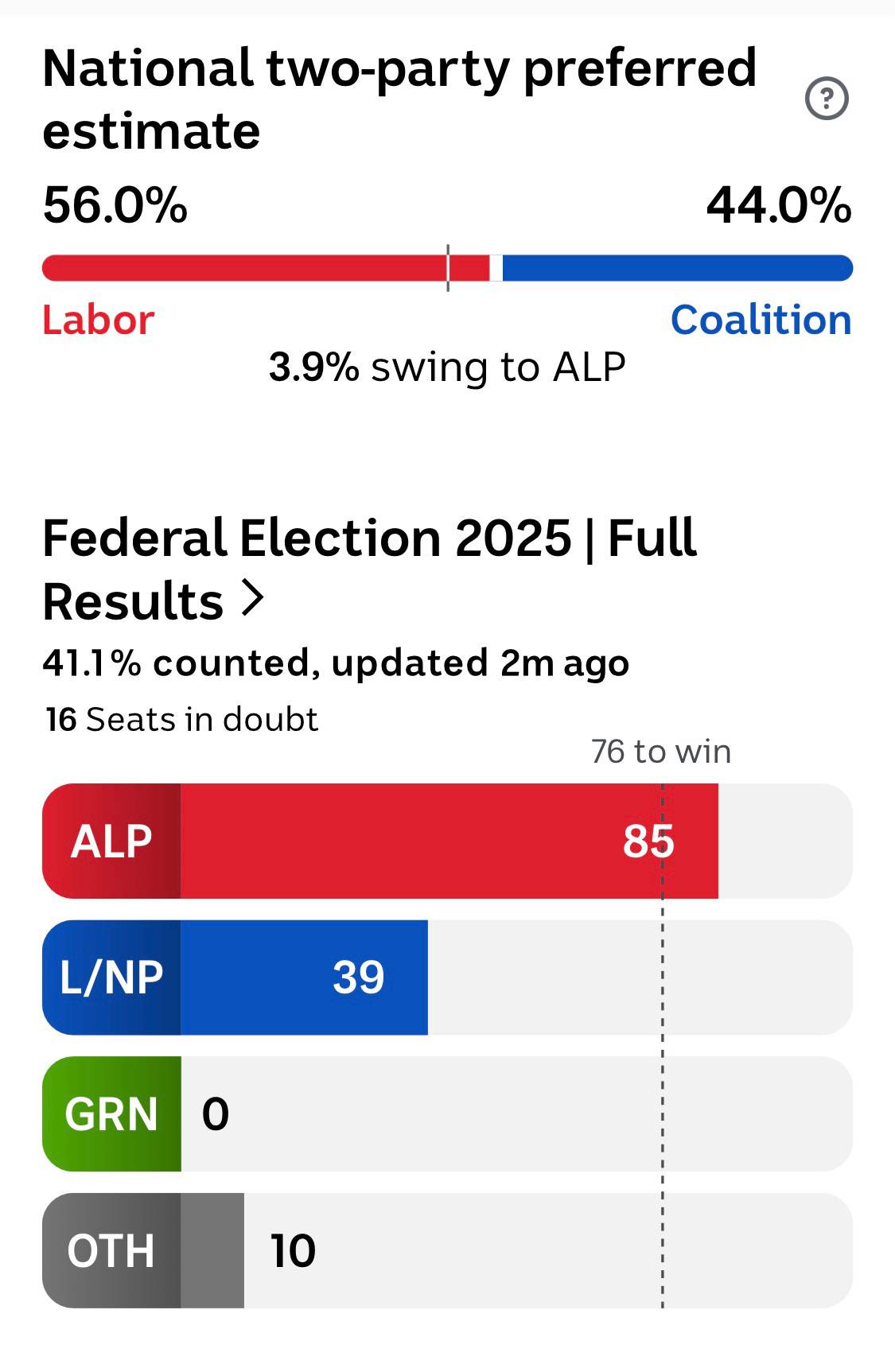Click the 44.0% Coalition percentage
895x1372 pixels.
pos(778,205)
